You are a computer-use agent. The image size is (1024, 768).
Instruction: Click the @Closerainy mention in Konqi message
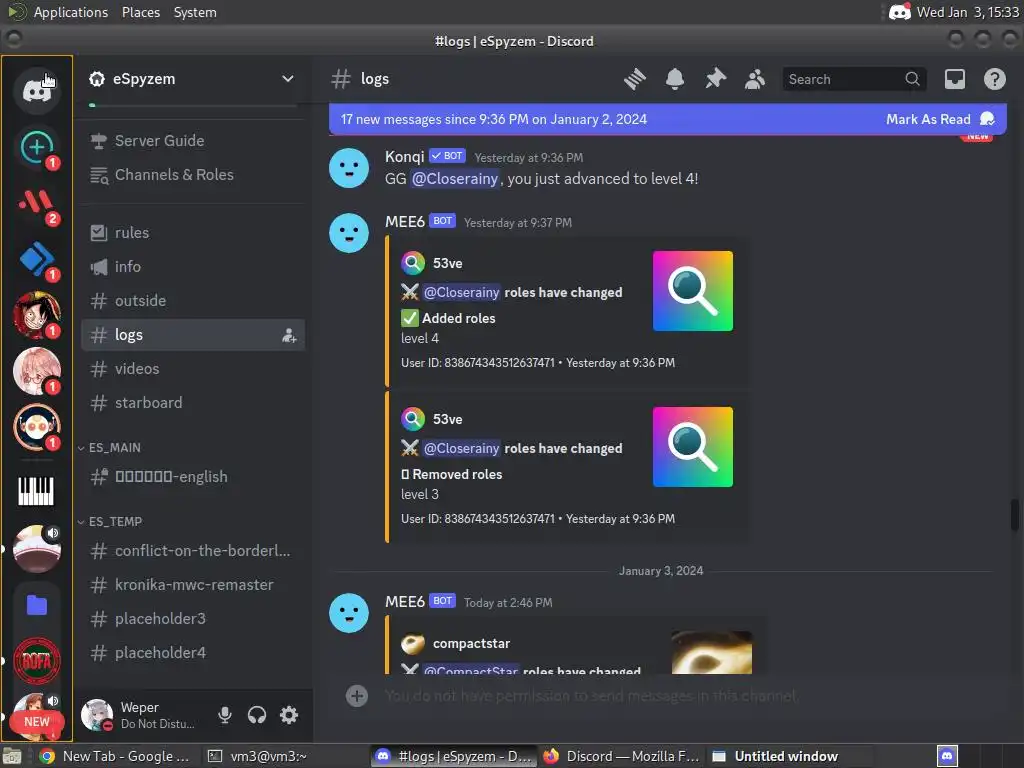[455, 178]
